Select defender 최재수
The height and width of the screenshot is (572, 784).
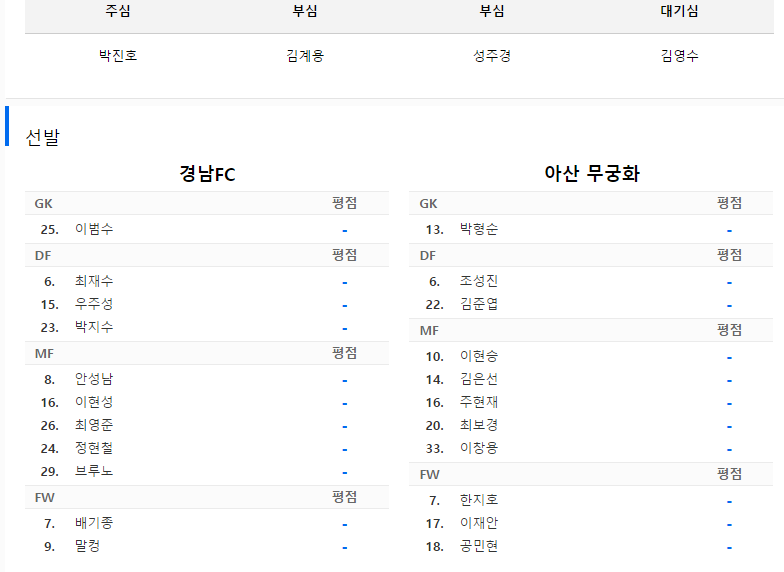(94, 281)
